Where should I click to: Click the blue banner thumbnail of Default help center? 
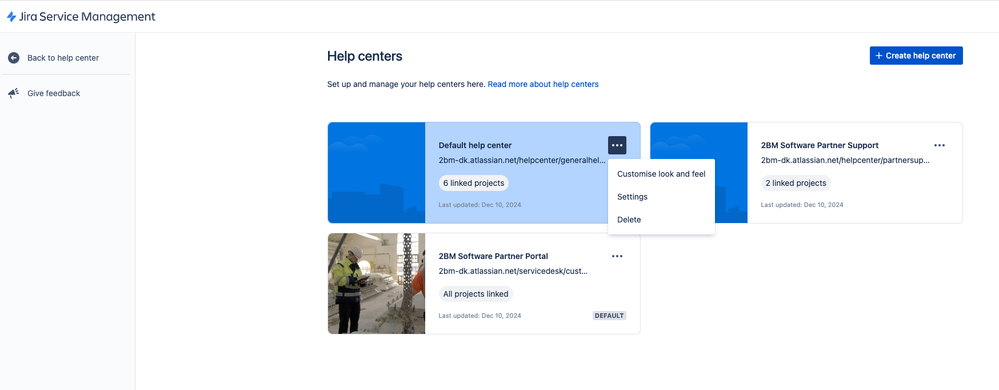pos(377,173)
